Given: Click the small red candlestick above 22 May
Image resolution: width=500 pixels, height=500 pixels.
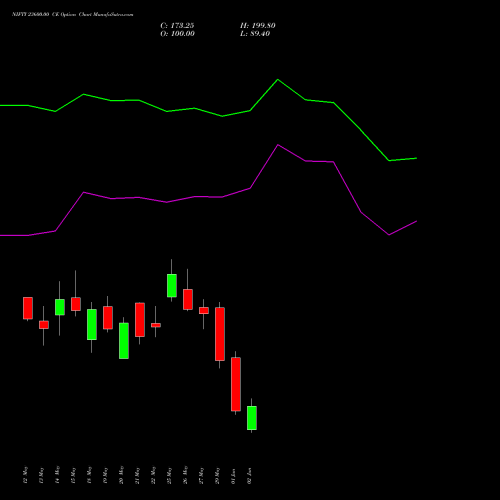Looking at the screenshot, I should (156, 325).
